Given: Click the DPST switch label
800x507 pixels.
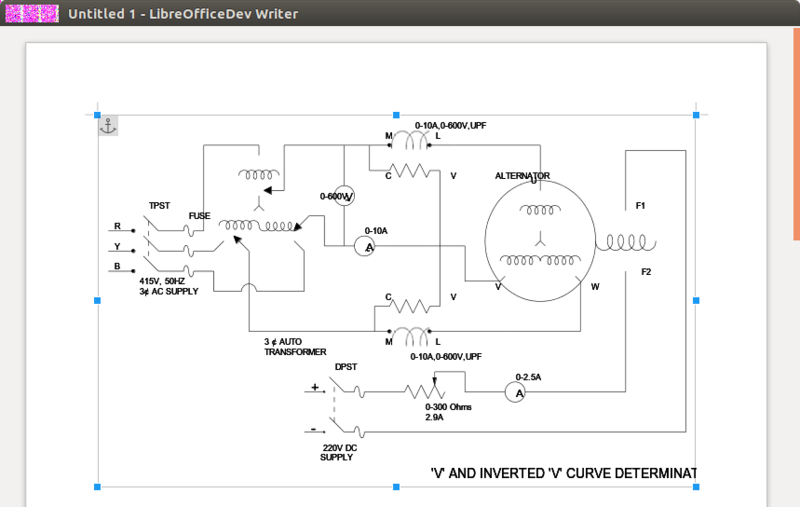Looking at the screenshot, I should pos(346,367).
